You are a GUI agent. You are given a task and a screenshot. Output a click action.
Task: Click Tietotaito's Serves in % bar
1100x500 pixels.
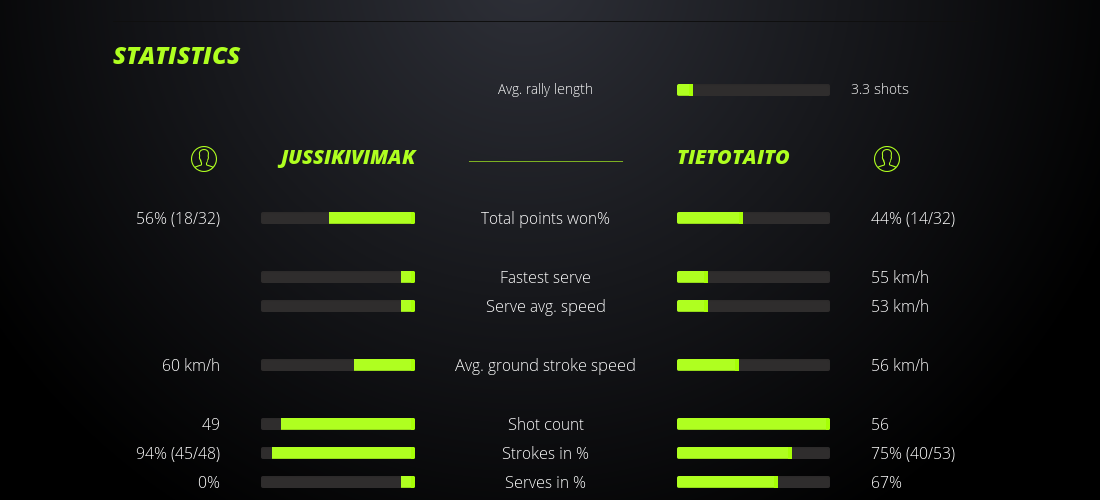click(753, 482)
